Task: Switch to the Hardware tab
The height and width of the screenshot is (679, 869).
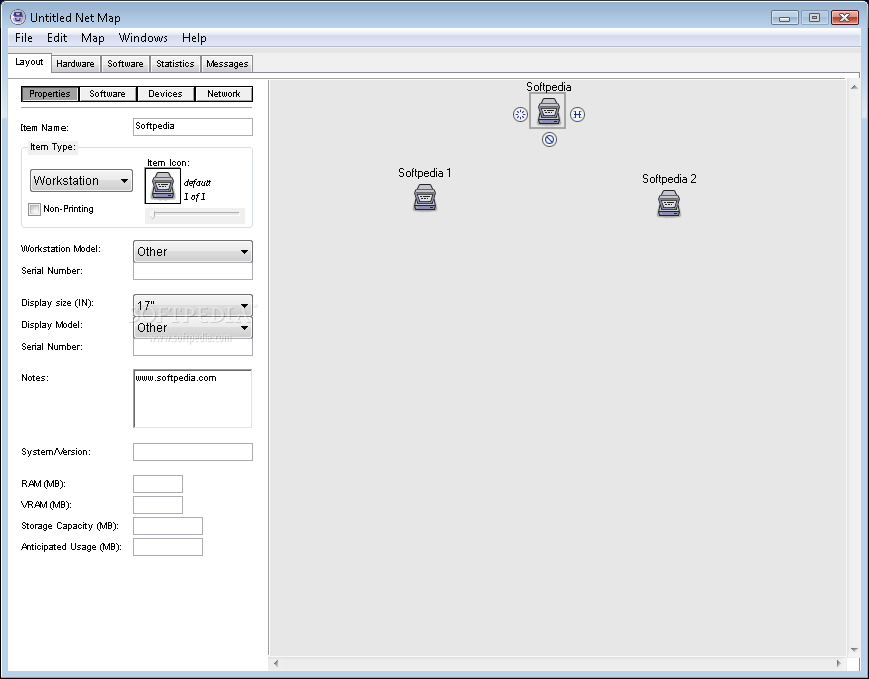Action: 75,64
